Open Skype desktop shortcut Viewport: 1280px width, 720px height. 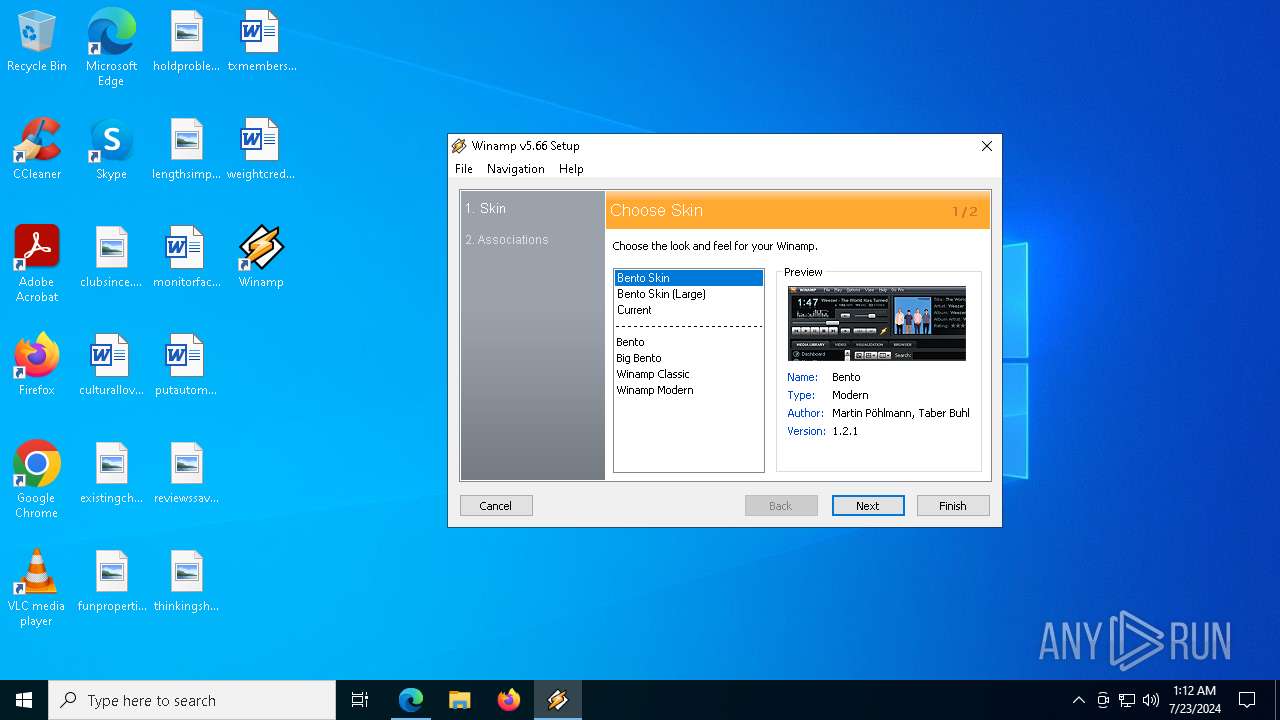(111, 150)
